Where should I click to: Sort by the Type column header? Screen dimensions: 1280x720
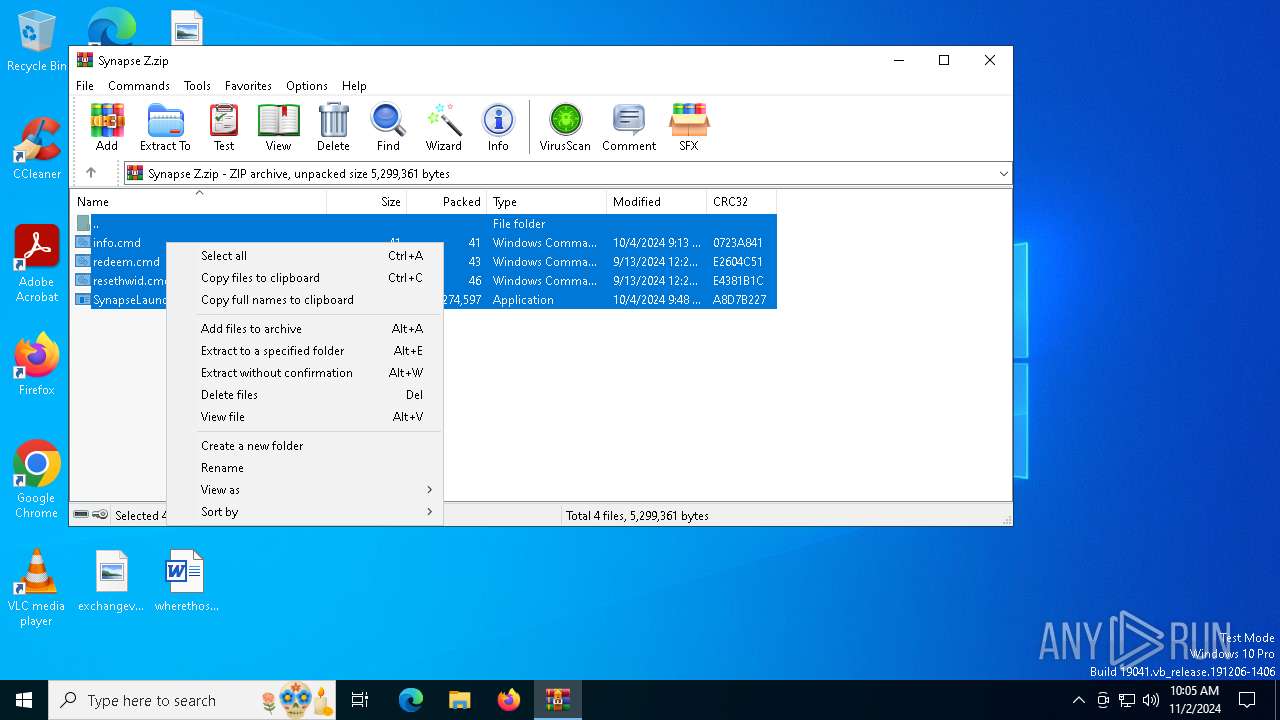point(546,202)
